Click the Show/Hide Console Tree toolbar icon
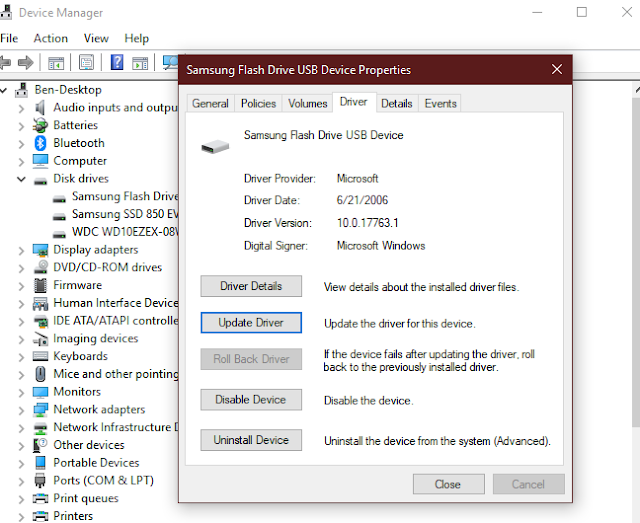 tap(56, 63)
